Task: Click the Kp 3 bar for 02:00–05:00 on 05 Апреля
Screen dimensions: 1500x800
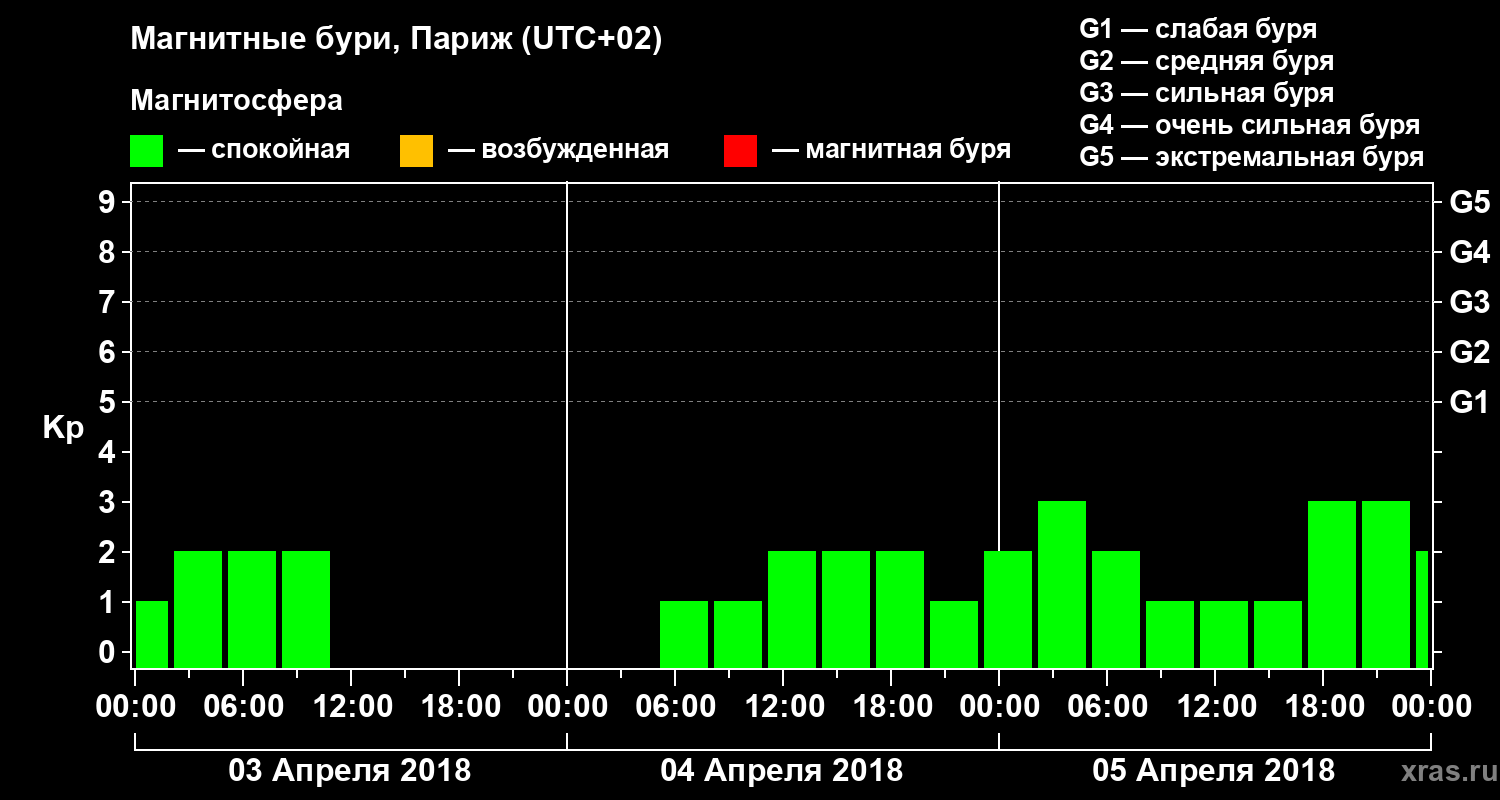Action: point(1062,584)
